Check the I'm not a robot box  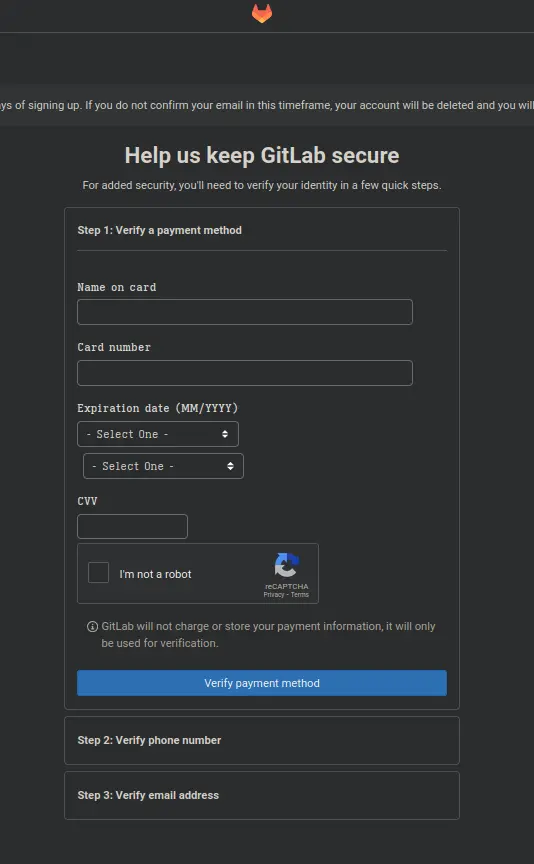(99, 573)
